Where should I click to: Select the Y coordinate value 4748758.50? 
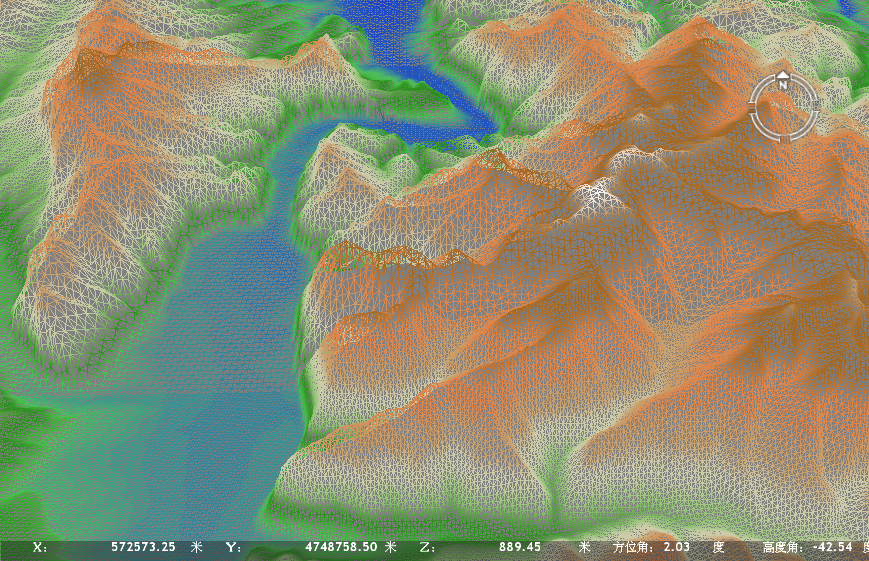341,547
